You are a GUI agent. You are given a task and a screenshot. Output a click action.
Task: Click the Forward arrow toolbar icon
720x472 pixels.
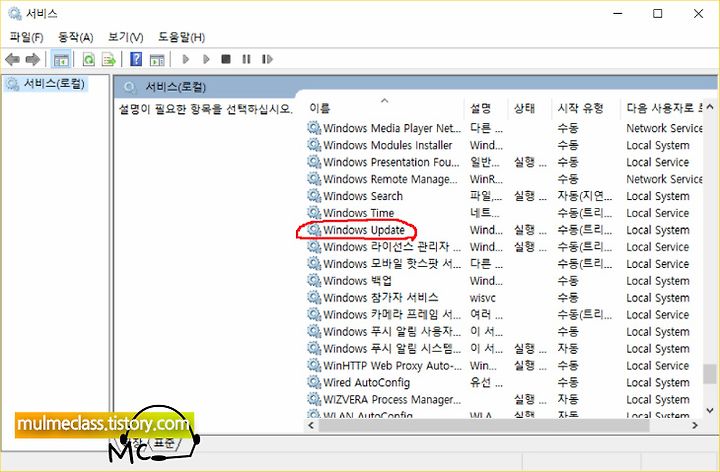click(x=33, y=59)
